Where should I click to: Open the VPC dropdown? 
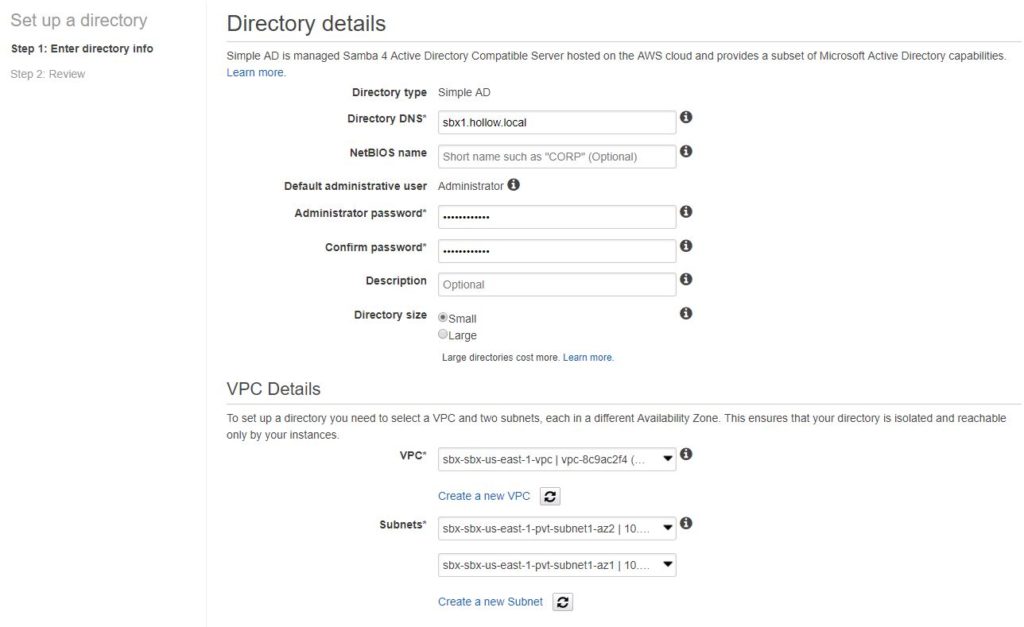tap(557, 460)
